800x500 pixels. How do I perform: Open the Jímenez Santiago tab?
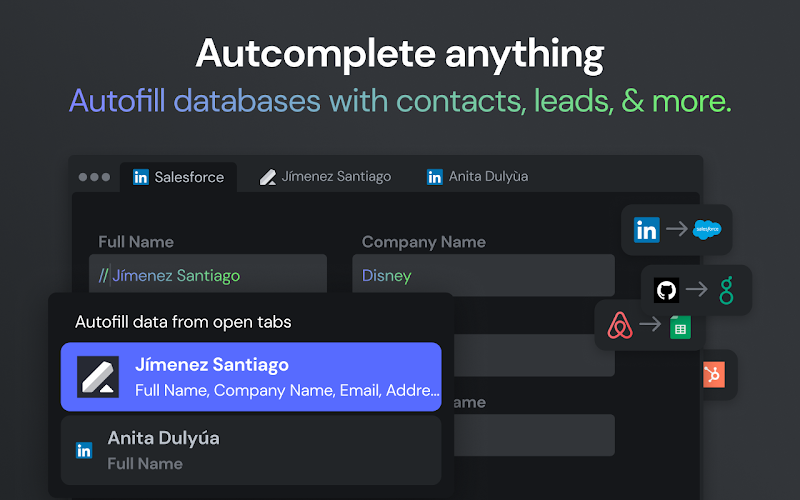tap(325, 177)
